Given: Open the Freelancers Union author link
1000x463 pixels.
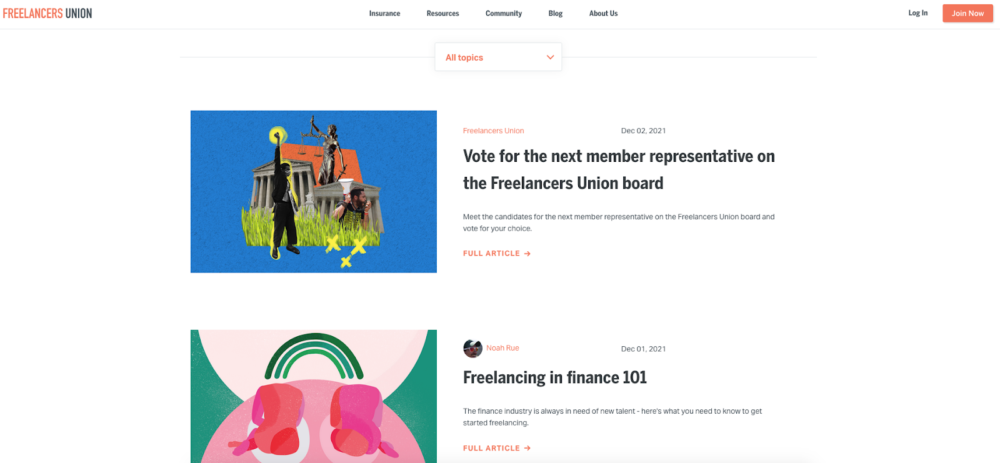Looking at the screenshot, I should [x=494, y=131].
